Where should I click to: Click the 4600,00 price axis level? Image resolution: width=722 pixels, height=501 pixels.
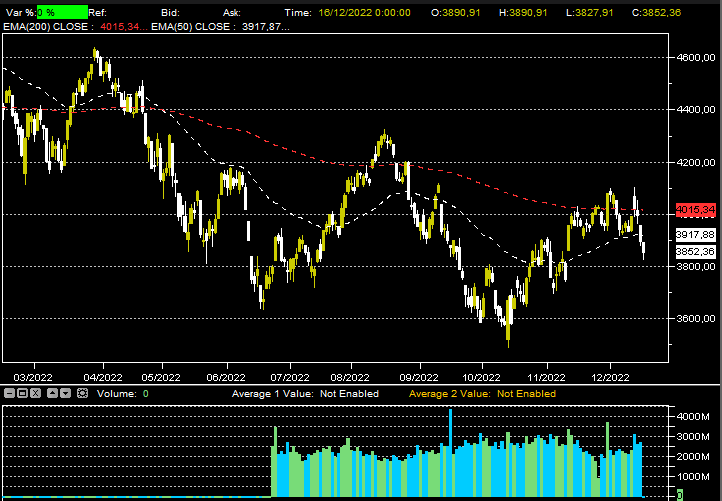[x=695, y=58]
